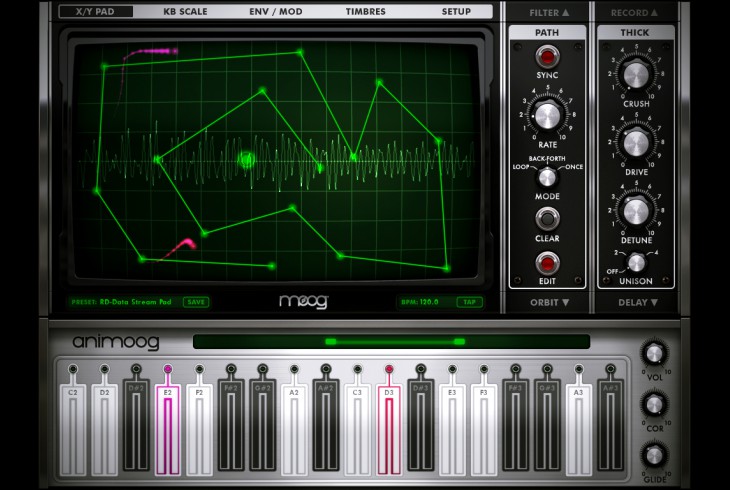
Task: Play the highlighted D3 key
Action: coord(389,429)
